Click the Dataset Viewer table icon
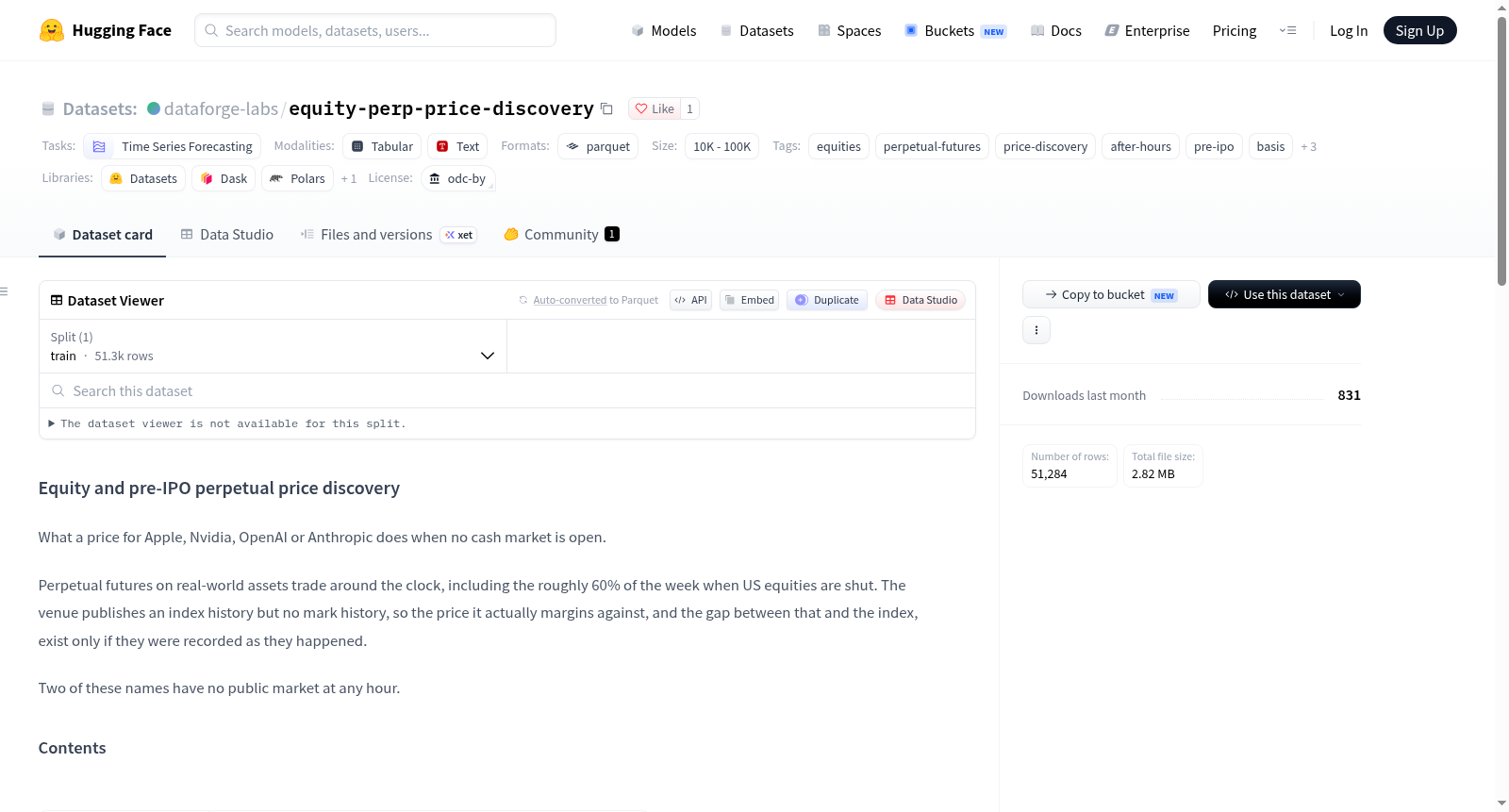 coord(57,300)
